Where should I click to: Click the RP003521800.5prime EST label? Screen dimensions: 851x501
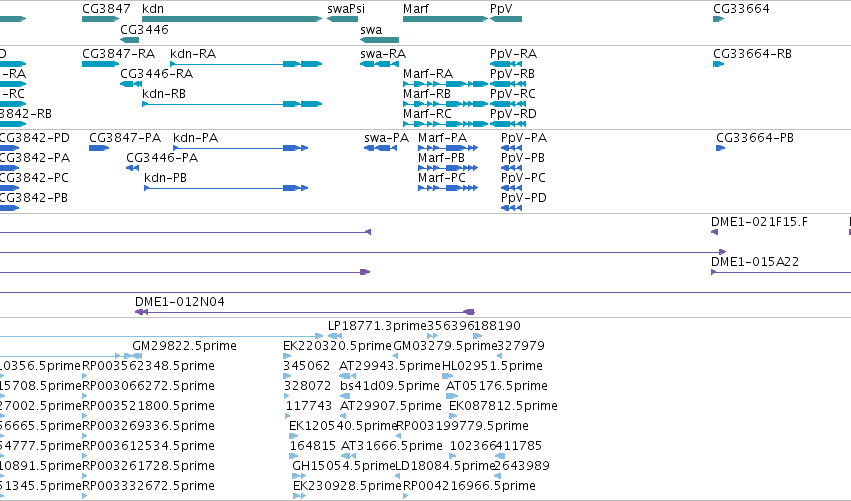148,406
